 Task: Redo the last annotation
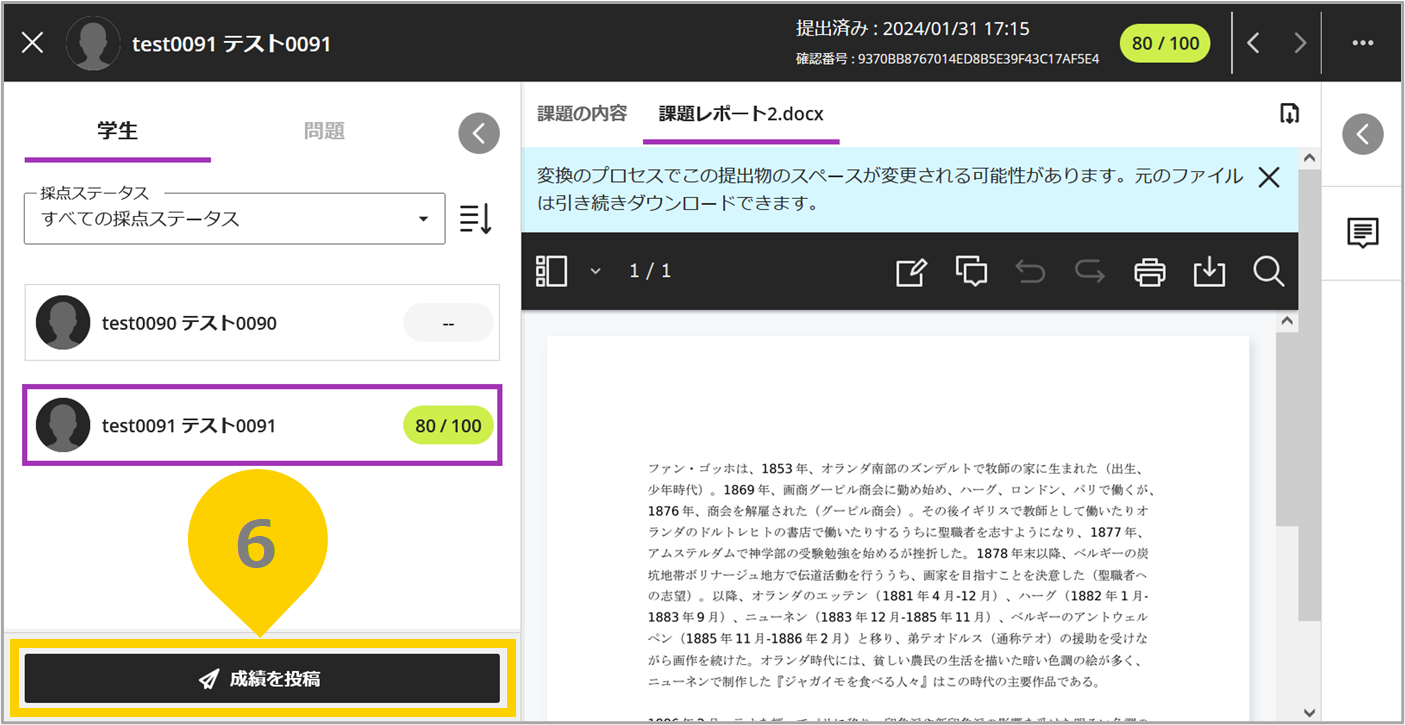point(1089,271)
